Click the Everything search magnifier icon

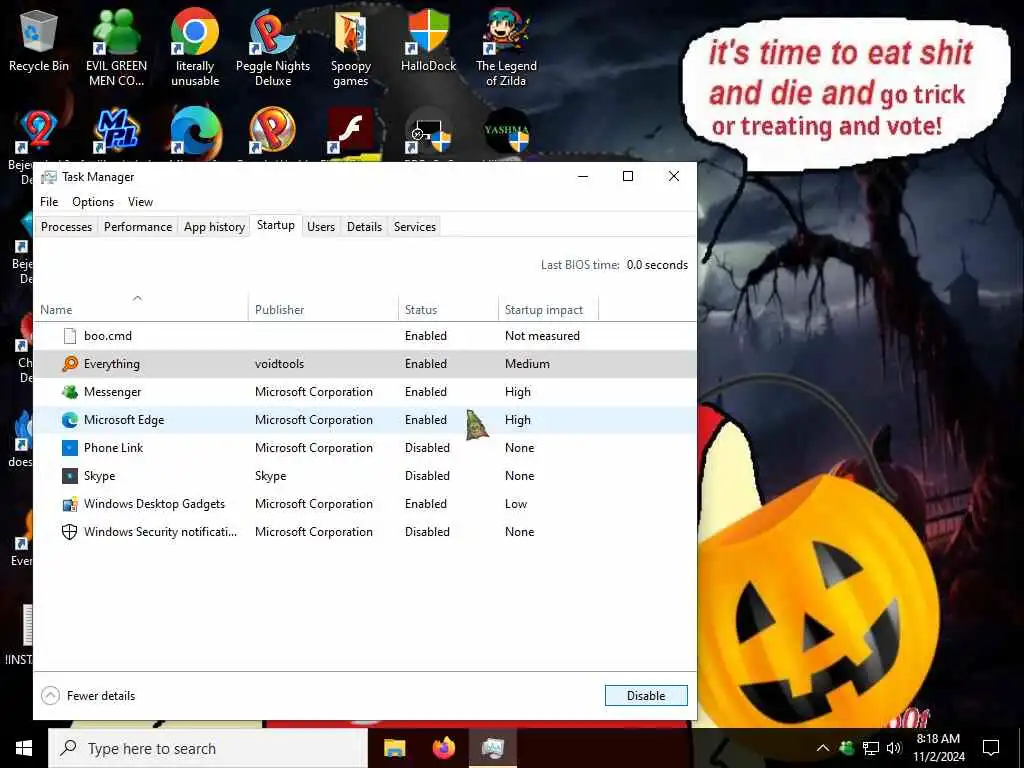click(70, 364)
